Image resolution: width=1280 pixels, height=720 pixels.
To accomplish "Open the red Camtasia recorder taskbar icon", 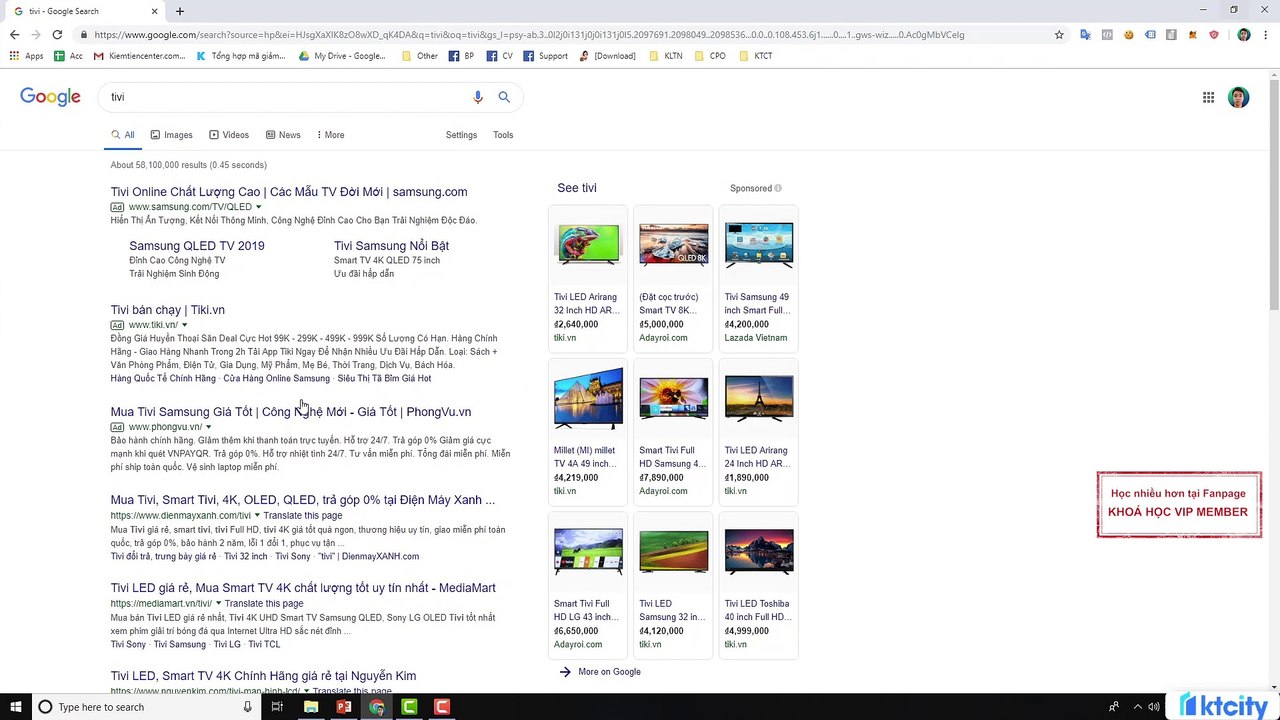I will point(442,707).
